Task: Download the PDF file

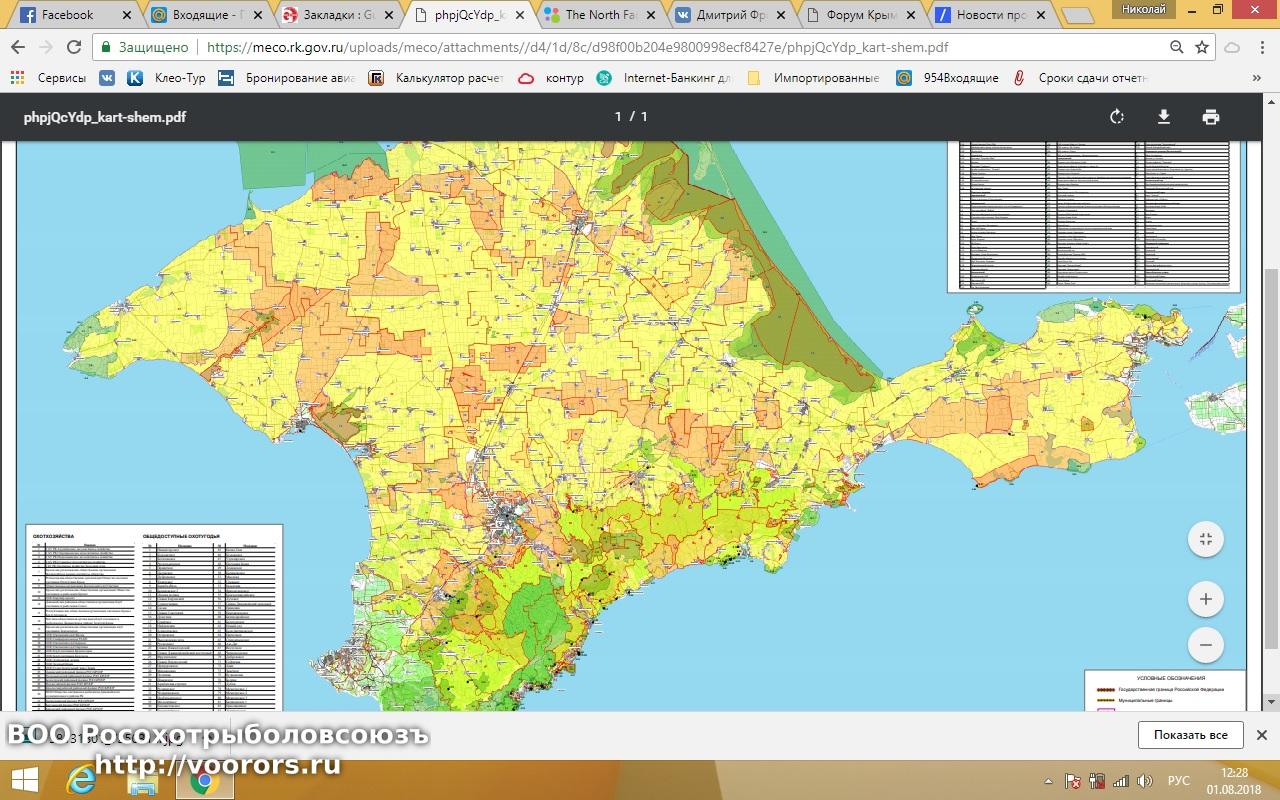Action: [x=1164, y=117]
